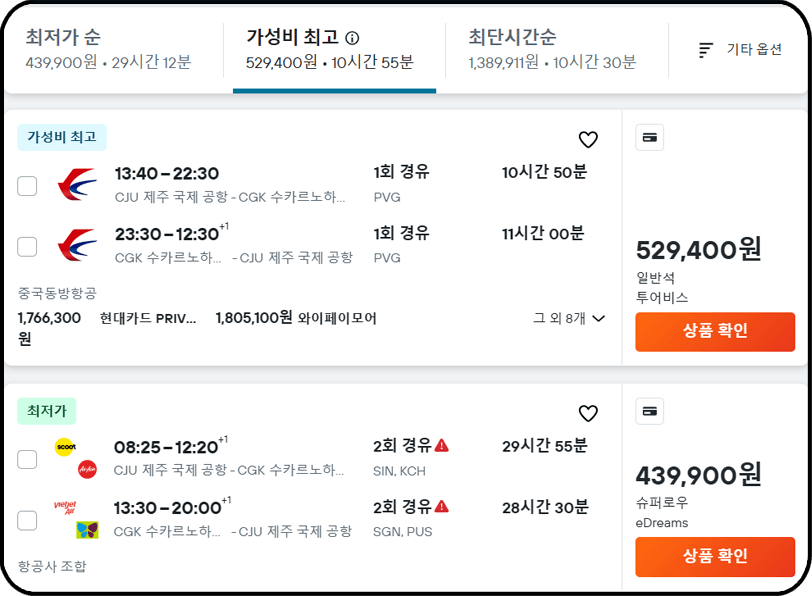Click the warning icon on the SGN, PUS layover
Image resolution: width=812 pixels, height=596 pixels.
tap(442, 506)
